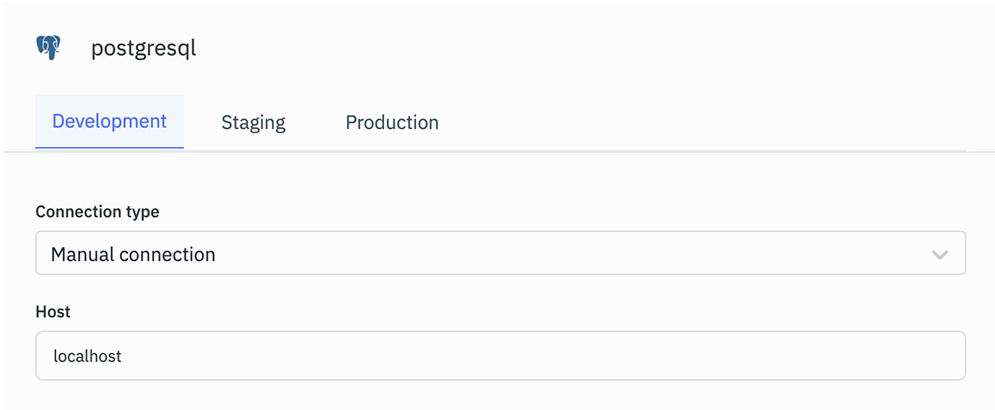Click the Manual connection selected value text
Image resolution: width=995 pixels, height=410 pixels.
click(x=133, y=254)
